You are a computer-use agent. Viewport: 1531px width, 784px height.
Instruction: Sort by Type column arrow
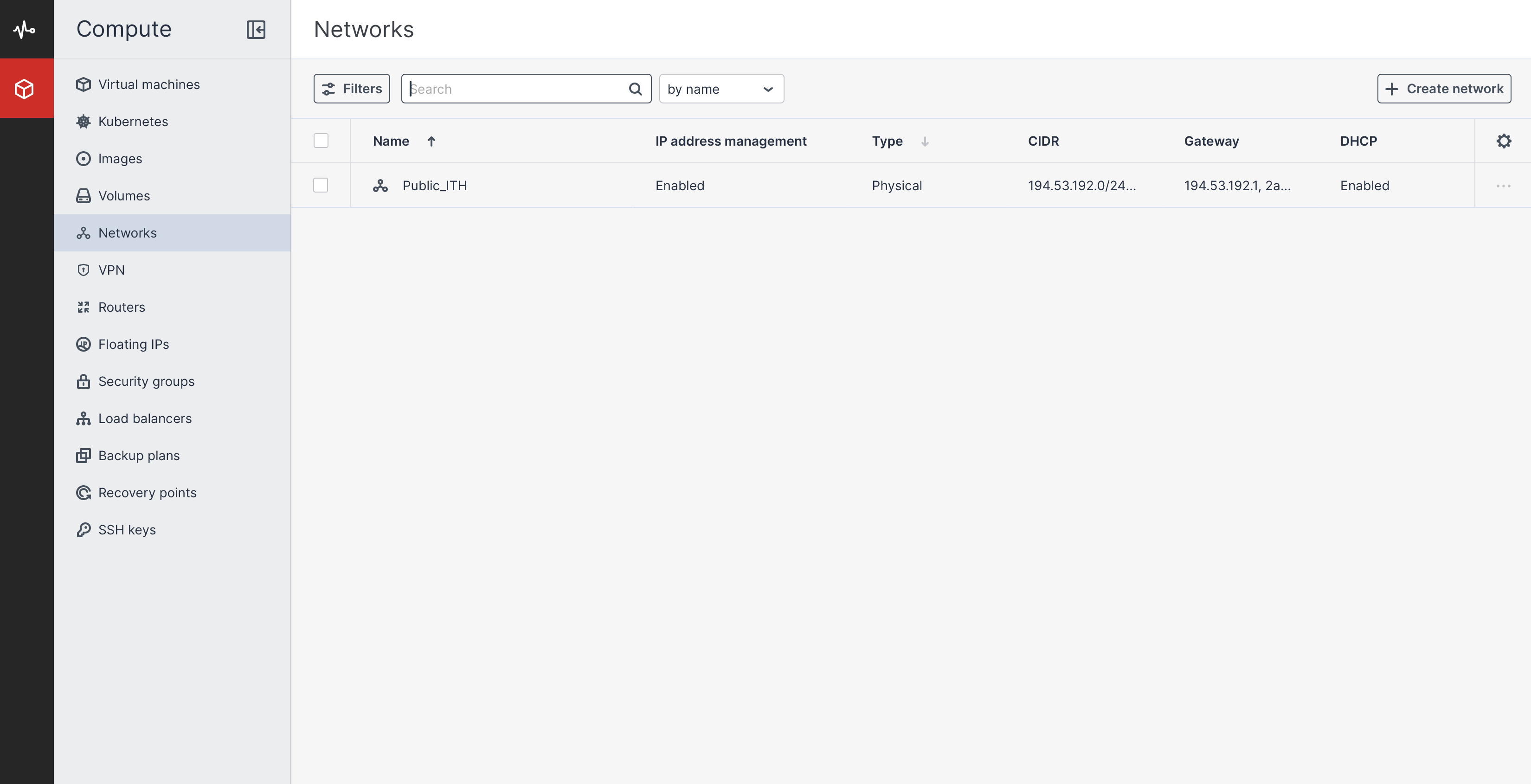coord(925,141)
